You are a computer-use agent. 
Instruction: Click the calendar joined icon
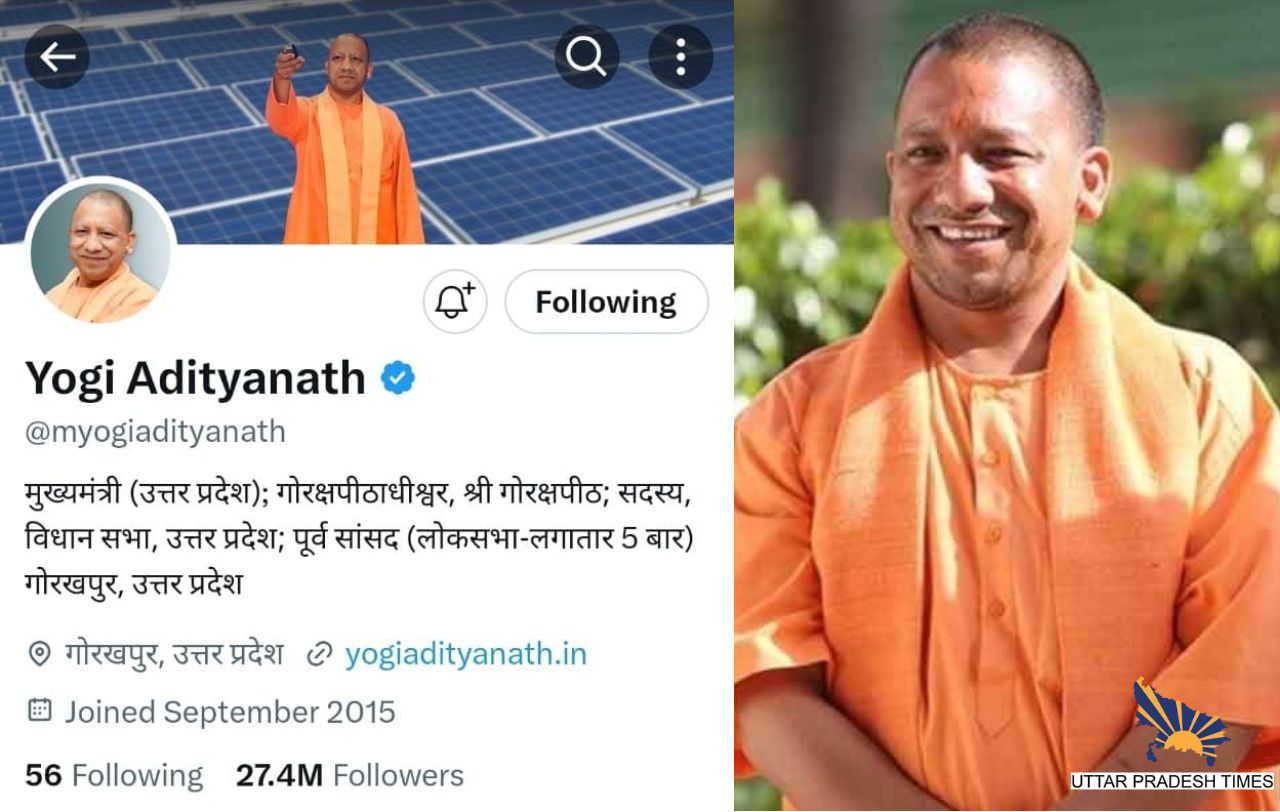[39, 711]
